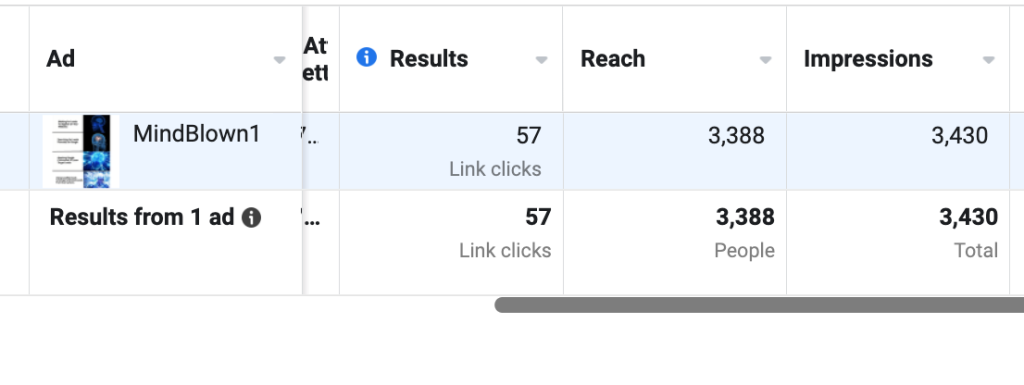Select the 57 link clicks cell for MindBlown1
The height and width of the screenshot is (385, 1024).
tap(451, 151)
